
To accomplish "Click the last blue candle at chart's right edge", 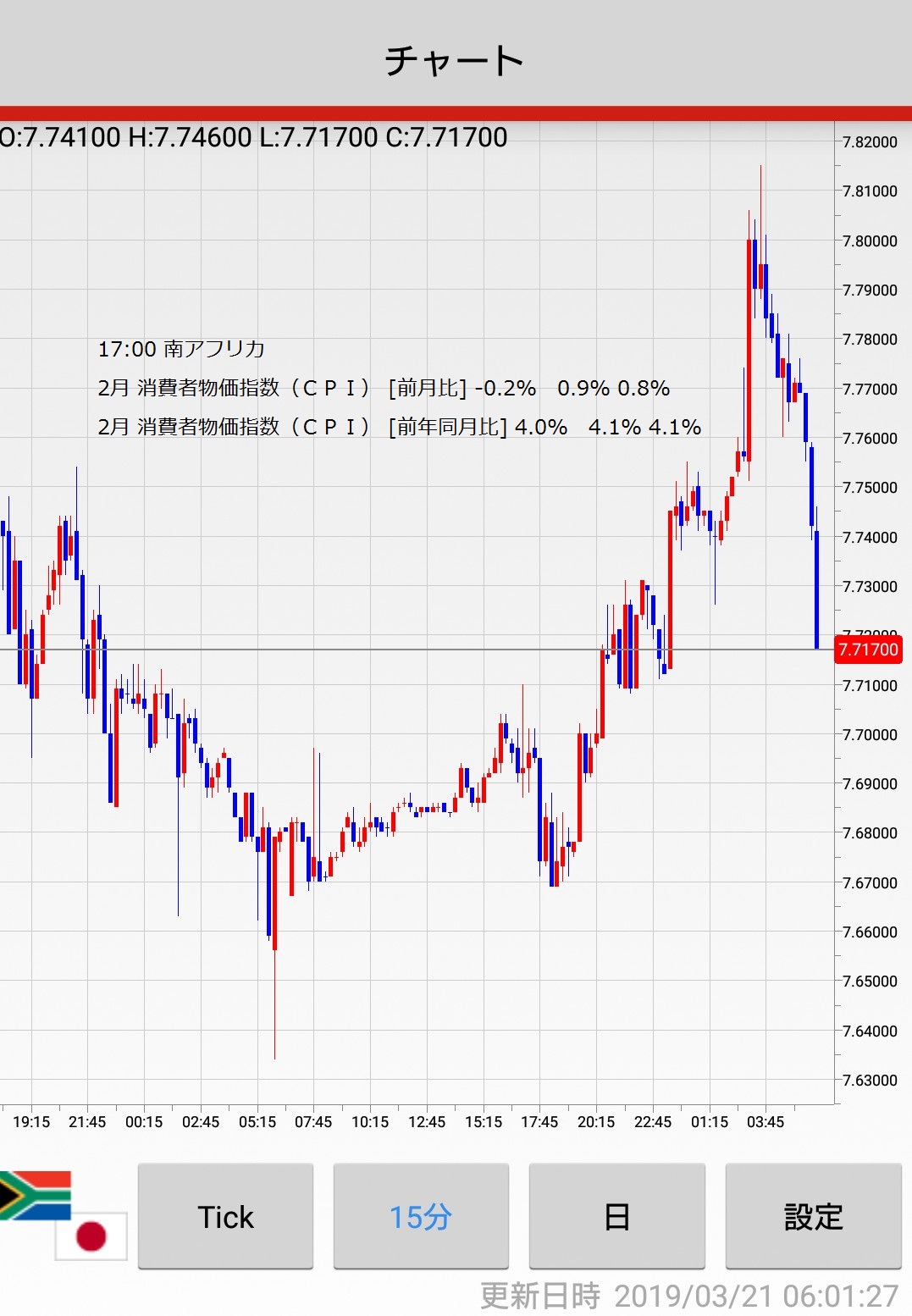I will (x=816, y=593).
